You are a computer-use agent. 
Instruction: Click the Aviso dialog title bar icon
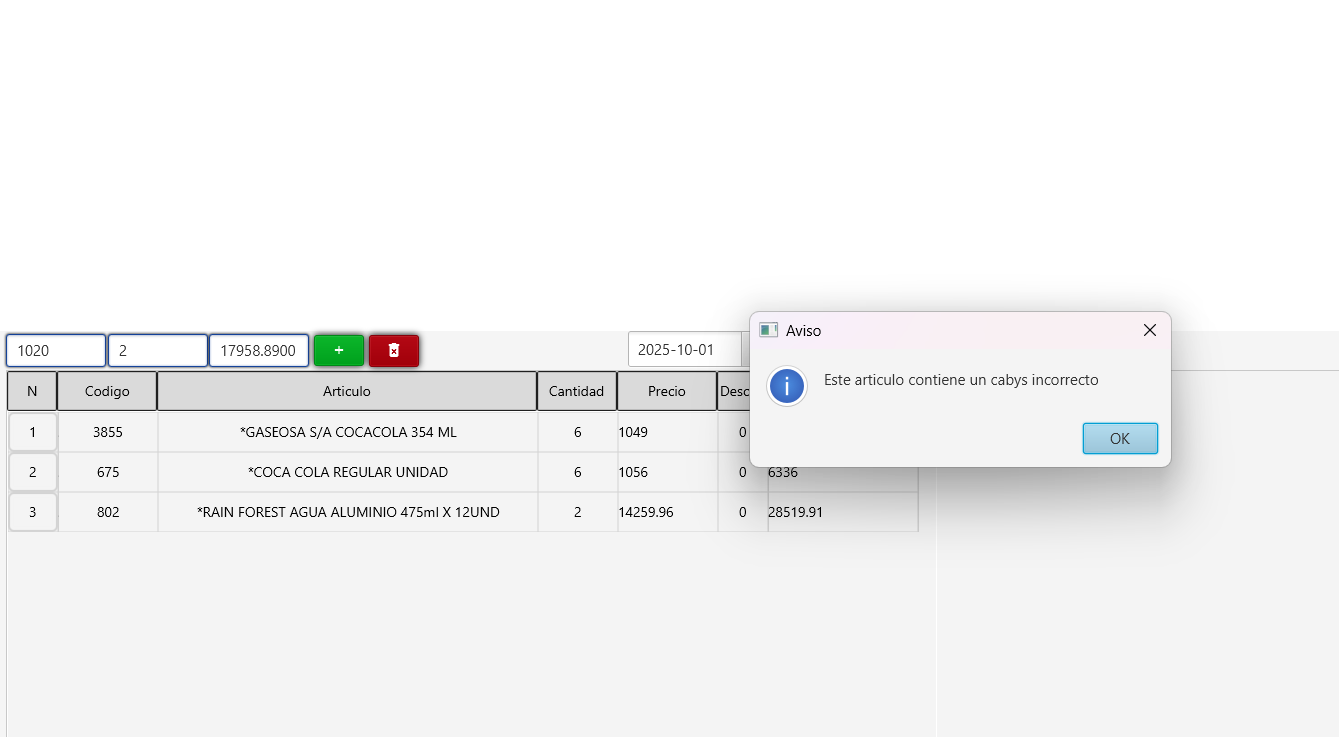coord(768,330)
